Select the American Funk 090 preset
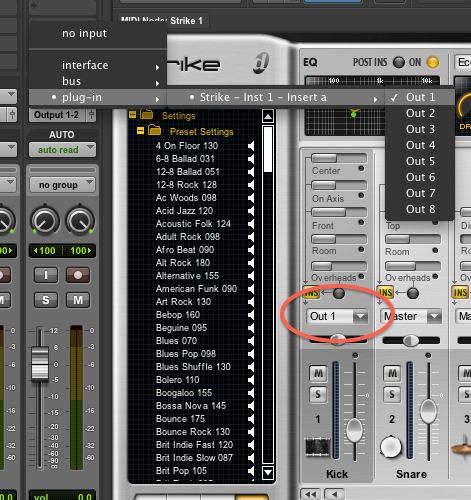Viewport: 471px width, 500px height. pos(196,289)
